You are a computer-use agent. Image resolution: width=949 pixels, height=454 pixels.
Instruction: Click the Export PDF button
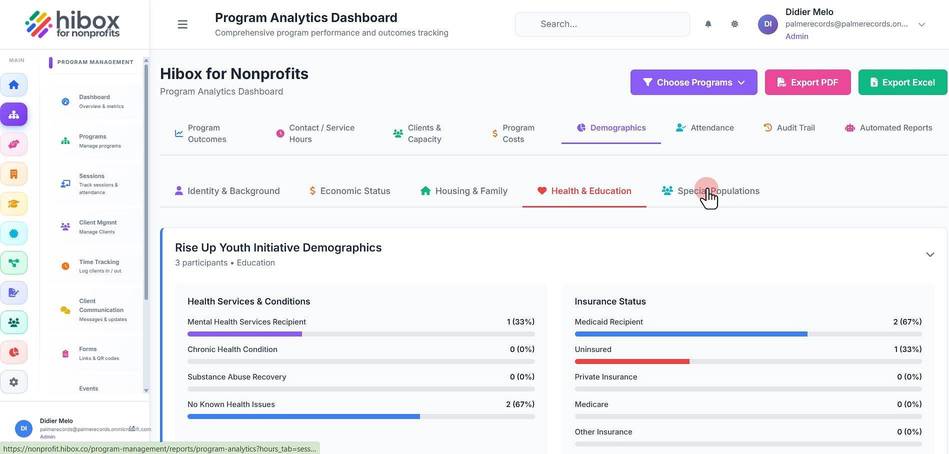coord(807,82)
